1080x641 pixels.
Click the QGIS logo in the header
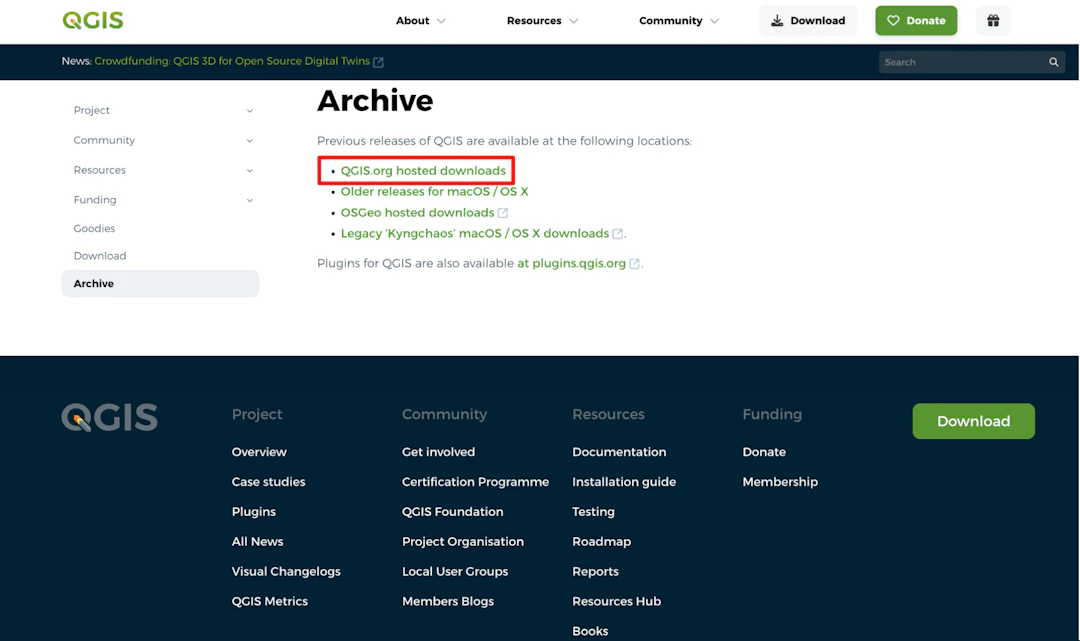[93, 20]
